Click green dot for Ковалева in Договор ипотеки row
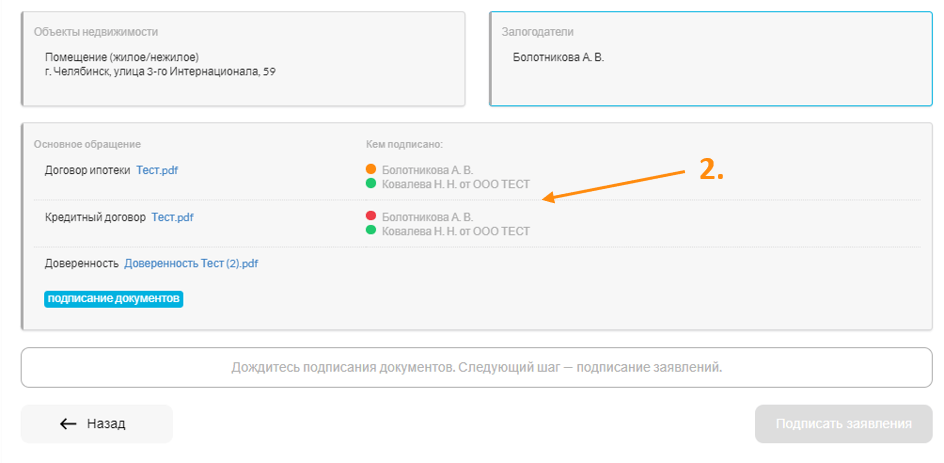The height and width of the screenshot is (463, 944). coord(371,183)
